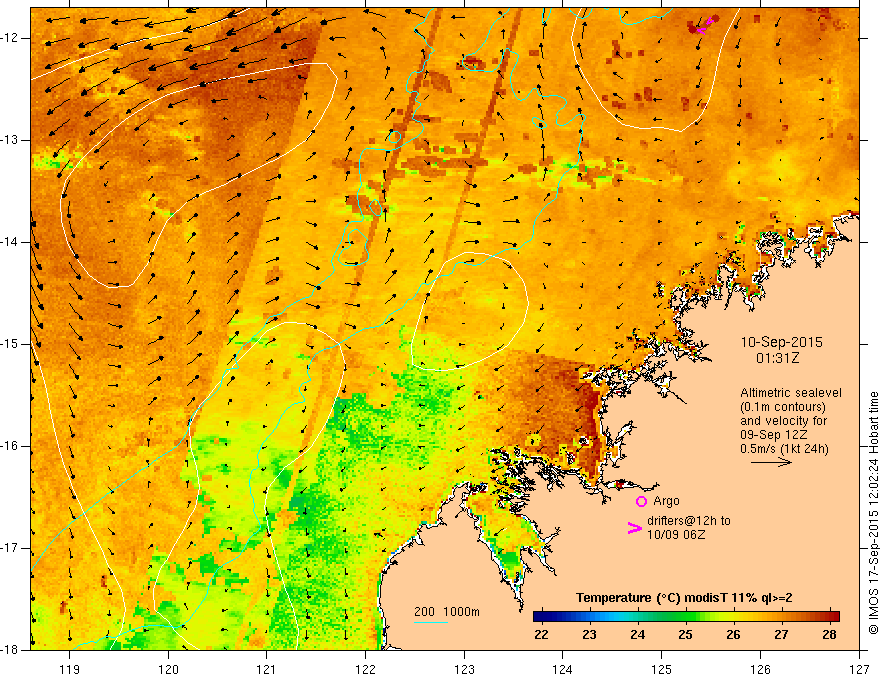Click the IMOS copyright timestamp vertical text
The width and height of the screenshot is (880, 680).
coord(873,513)
